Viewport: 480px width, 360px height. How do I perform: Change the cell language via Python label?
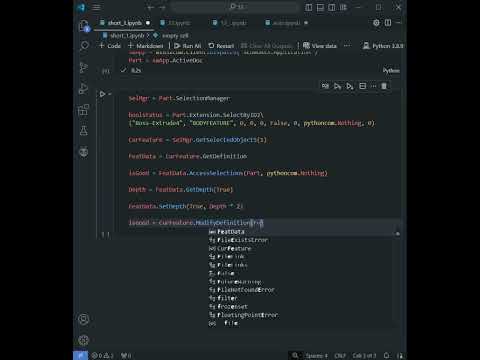[391, 71]
